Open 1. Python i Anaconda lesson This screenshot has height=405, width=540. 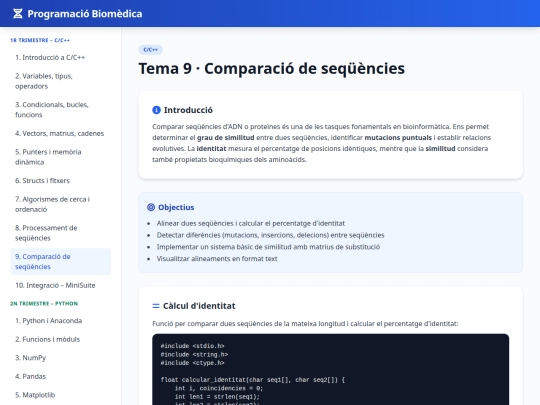(61, 321)
